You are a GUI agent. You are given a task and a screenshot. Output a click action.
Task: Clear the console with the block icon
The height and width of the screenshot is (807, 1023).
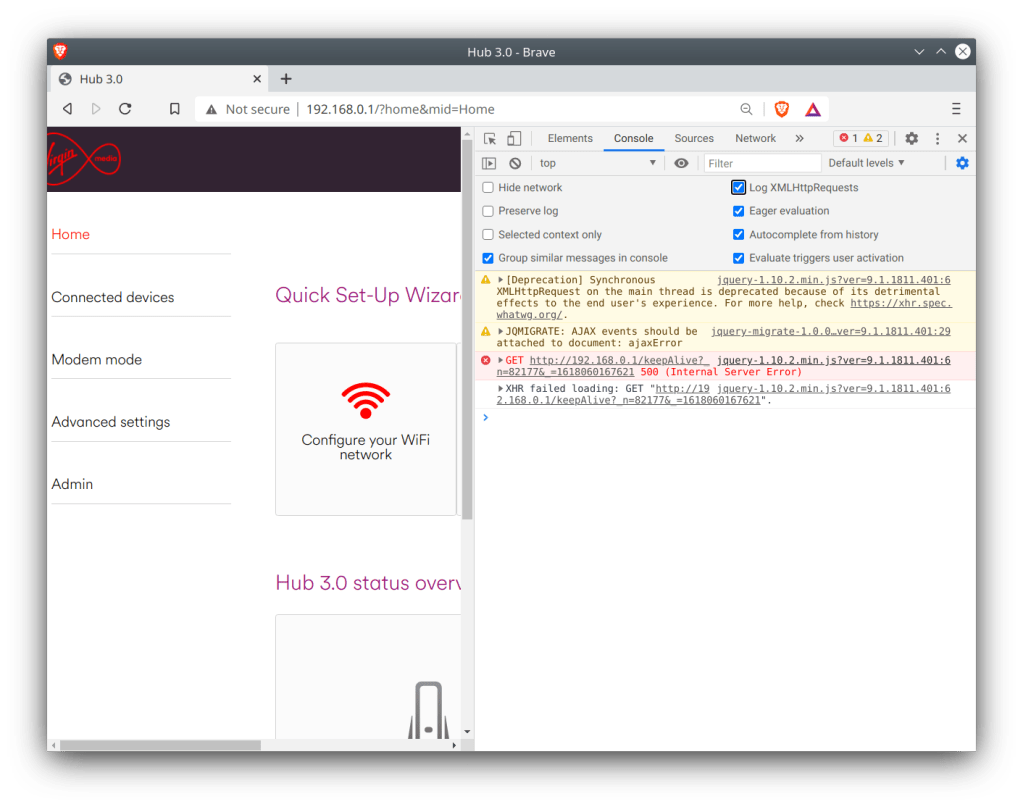(x=515, y=163)
